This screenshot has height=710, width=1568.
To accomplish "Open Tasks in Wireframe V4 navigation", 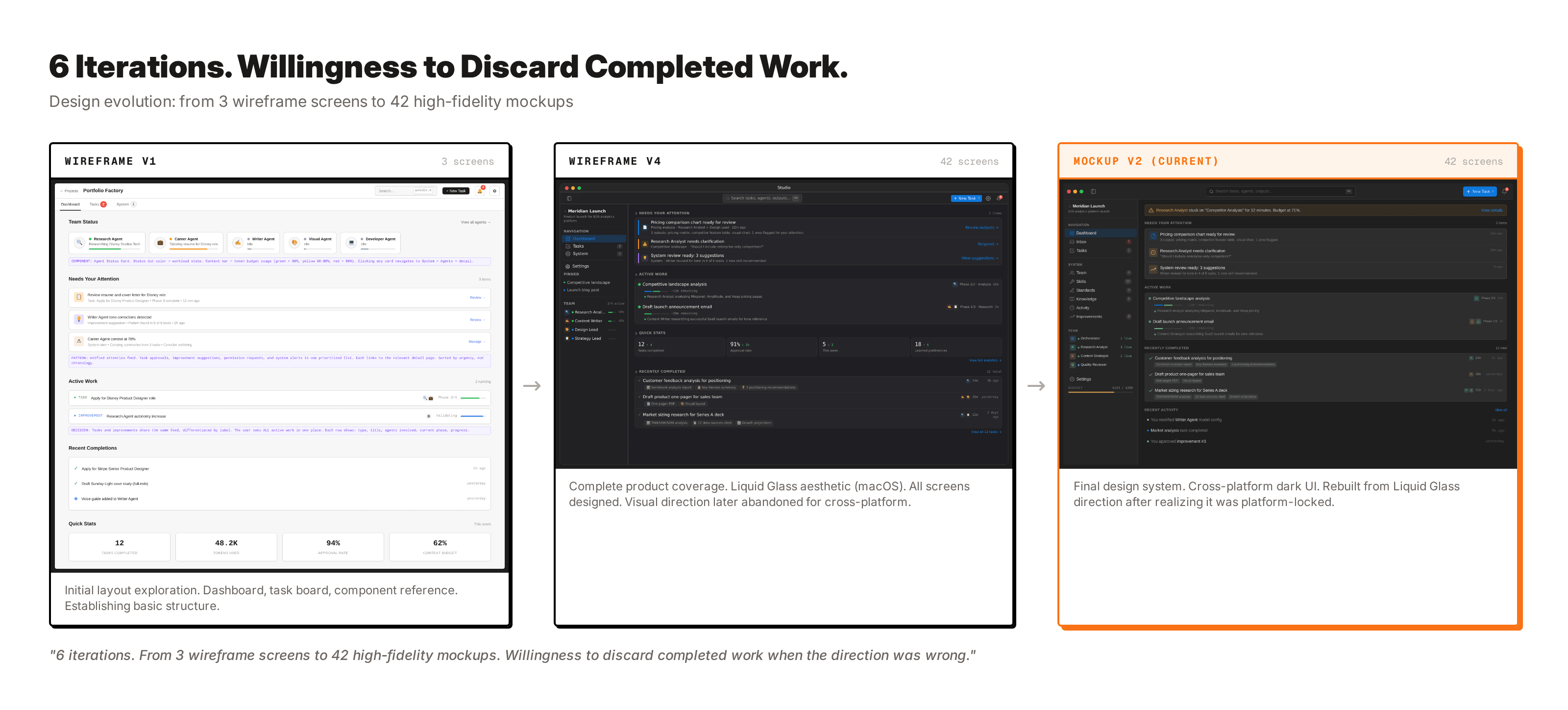I will click(x=593, y=246).
